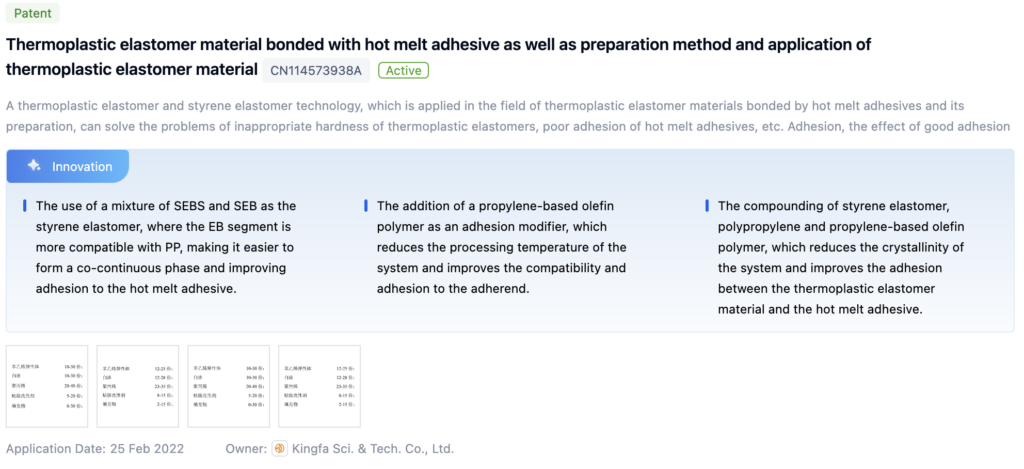The height and width of the screenshot is (469, 1024).
Task: Click the blue marker beside compounding point
Action: pyautogui.click(x=707, y=206)
